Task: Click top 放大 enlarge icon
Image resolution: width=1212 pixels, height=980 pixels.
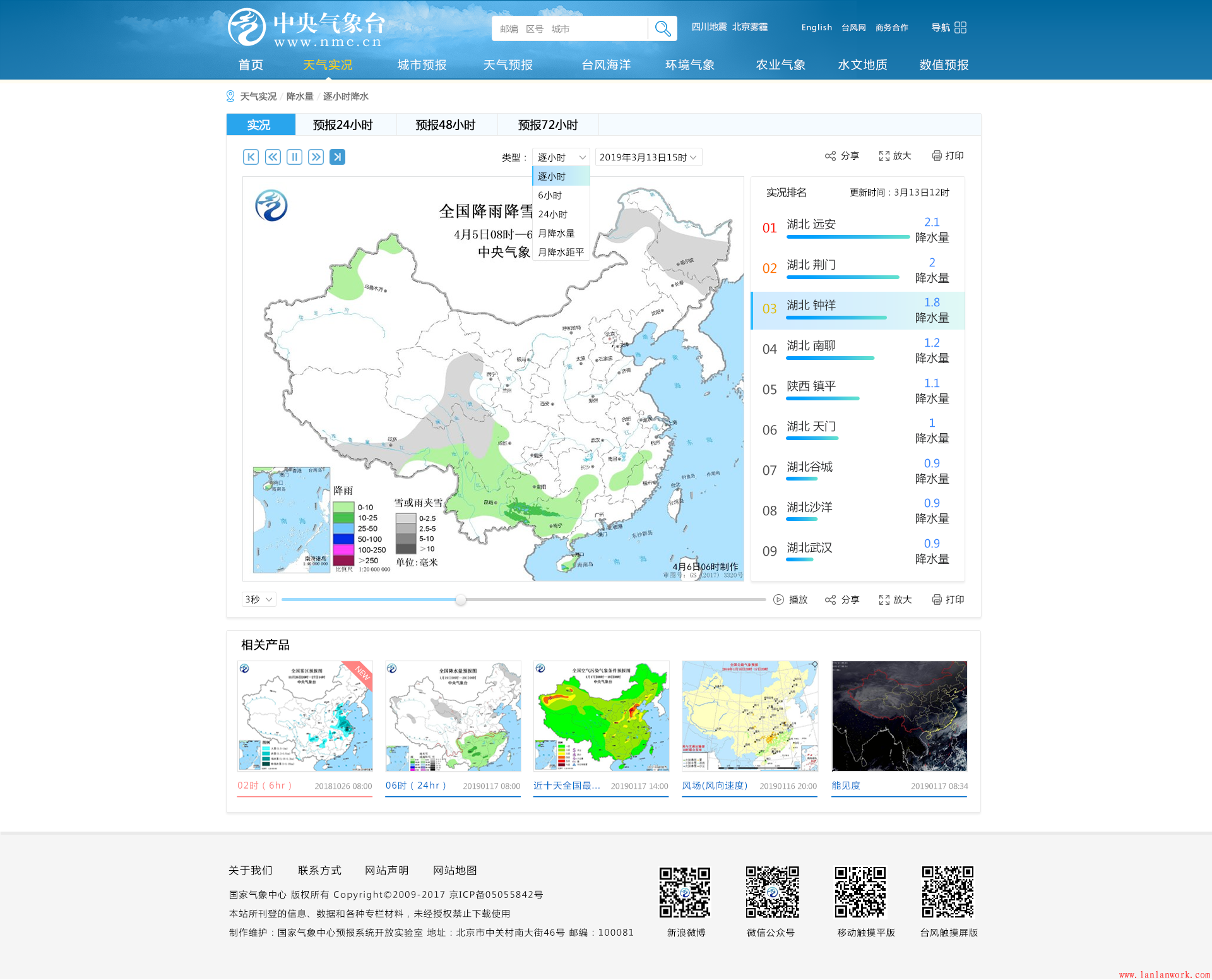Action: [x=884, y=156]
